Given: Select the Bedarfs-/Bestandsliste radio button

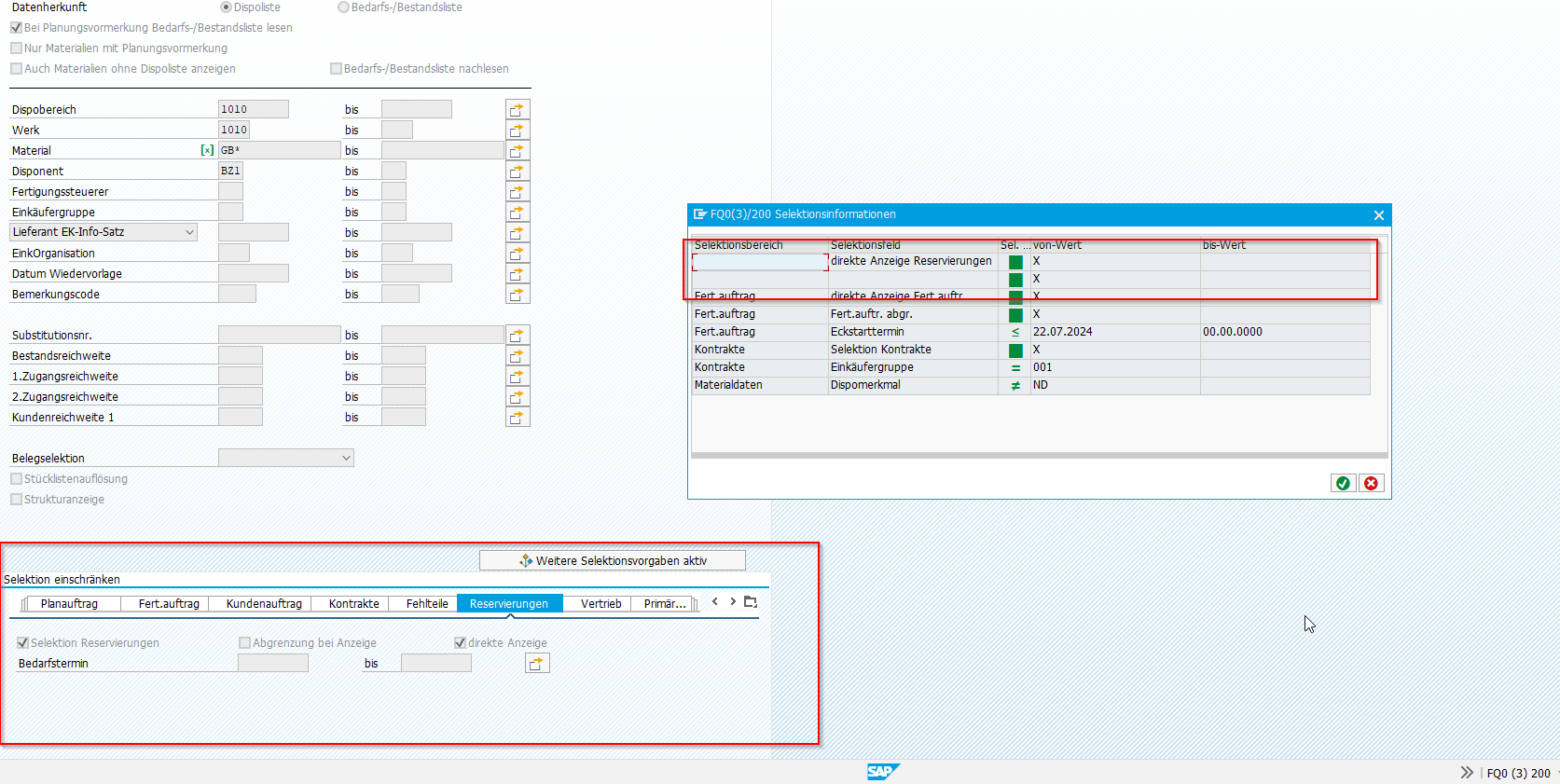Looking at the screenshot, I should (343, 7).
